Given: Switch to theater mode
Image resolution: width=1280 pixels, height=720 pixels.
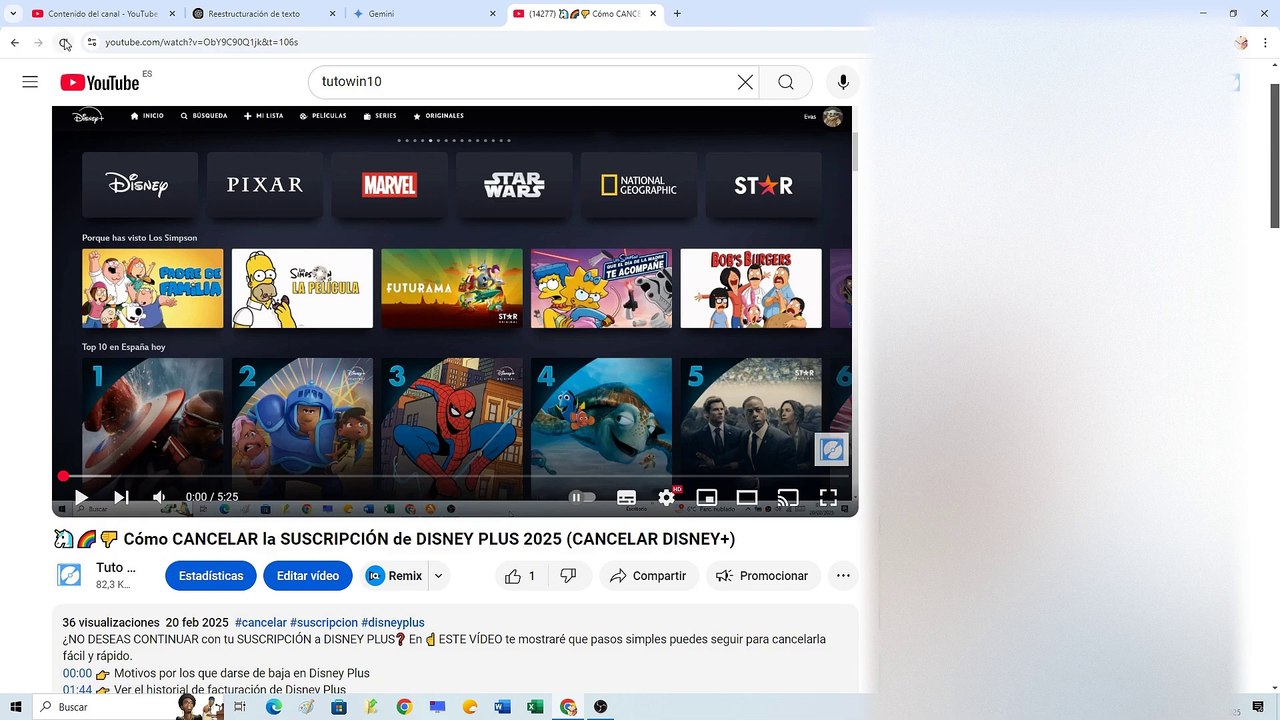Looking at the screenshot, I should 747,497.
